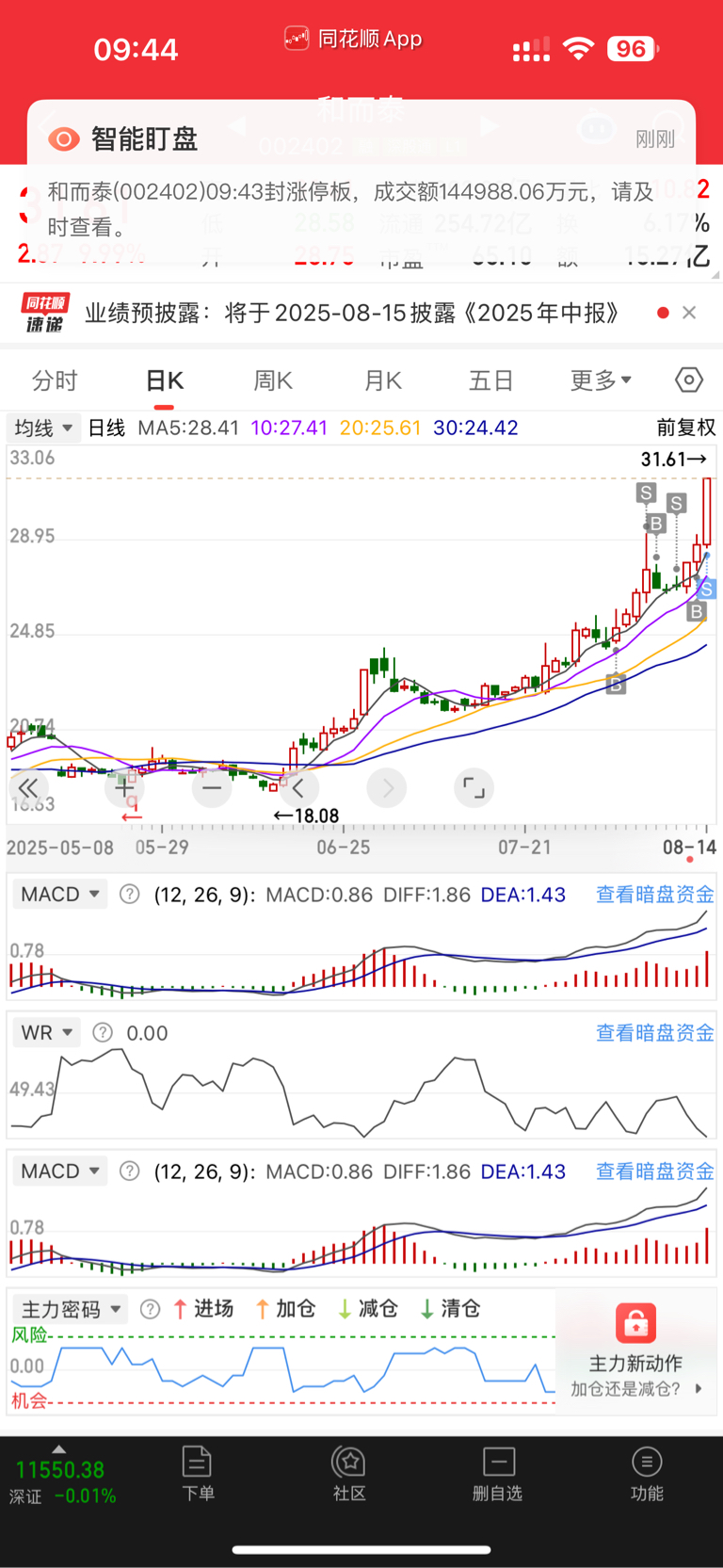Change 前复权 adjustment setting
This screenshot has height=1568, width=723.
pyautogui.click(x=685, y=428)
